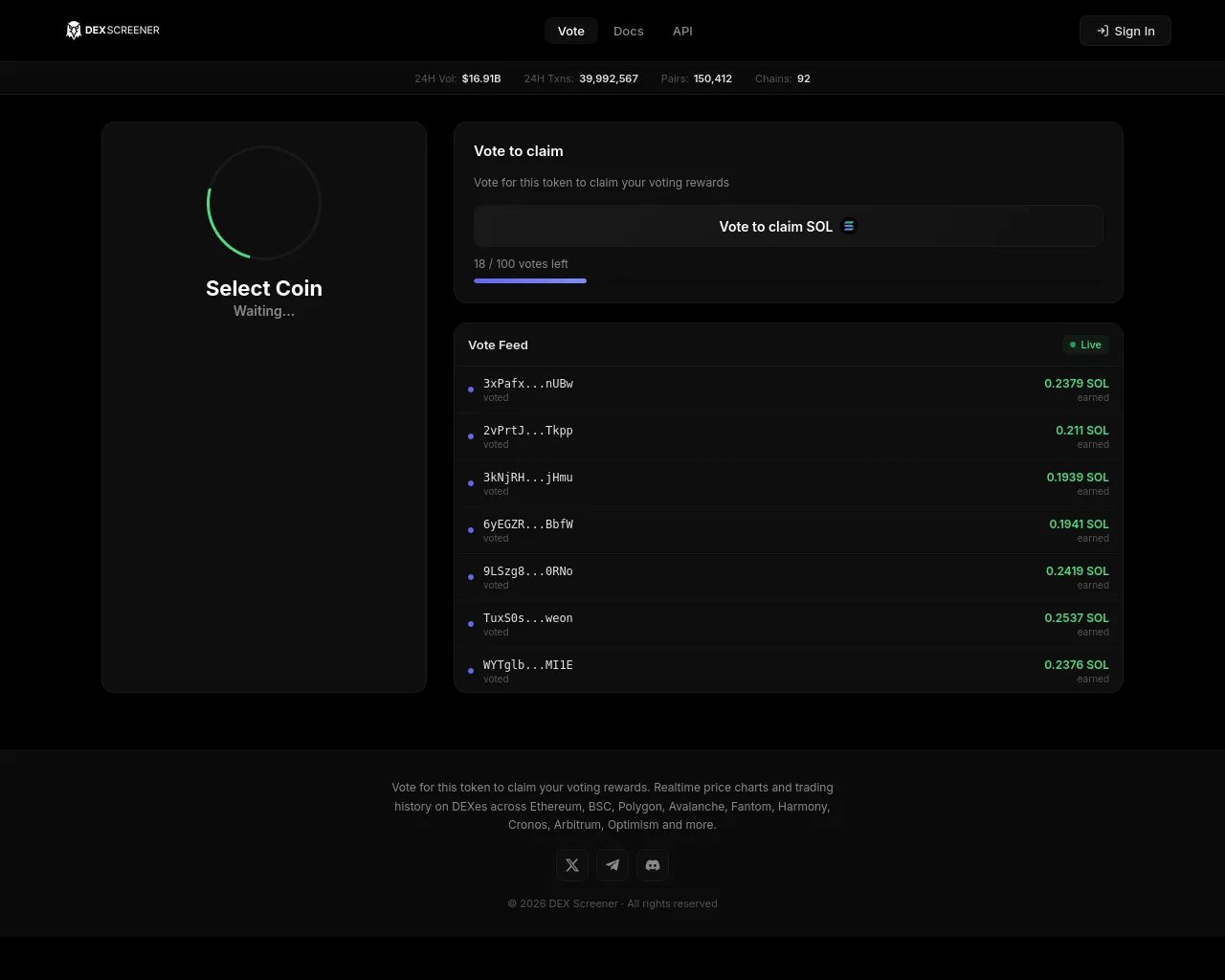The image size is (1225, 980).
Task: Click the Live status badge
Action: pos(1085,345)
